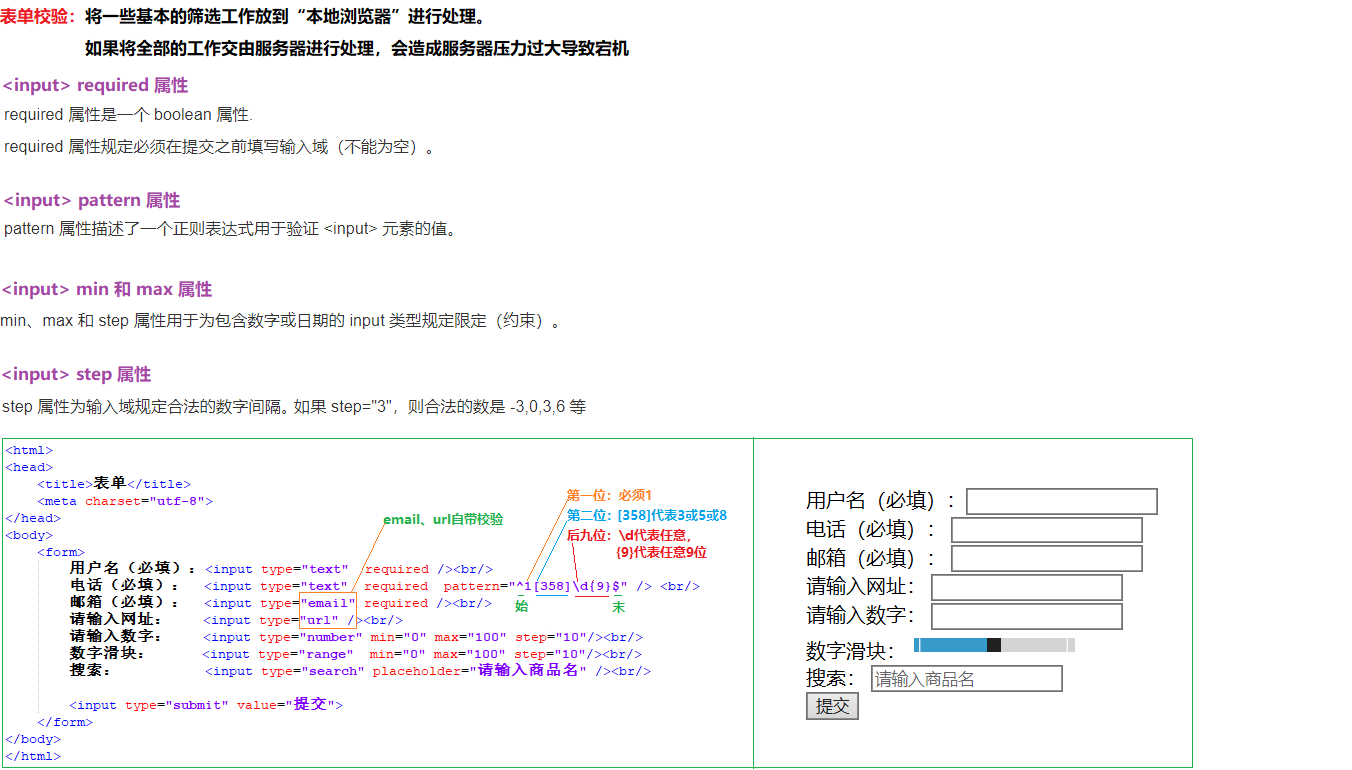Click the red 表单校验 title text
Image resolution: width=1352 pixels, height=770 pixels.
tap(38, 17)
